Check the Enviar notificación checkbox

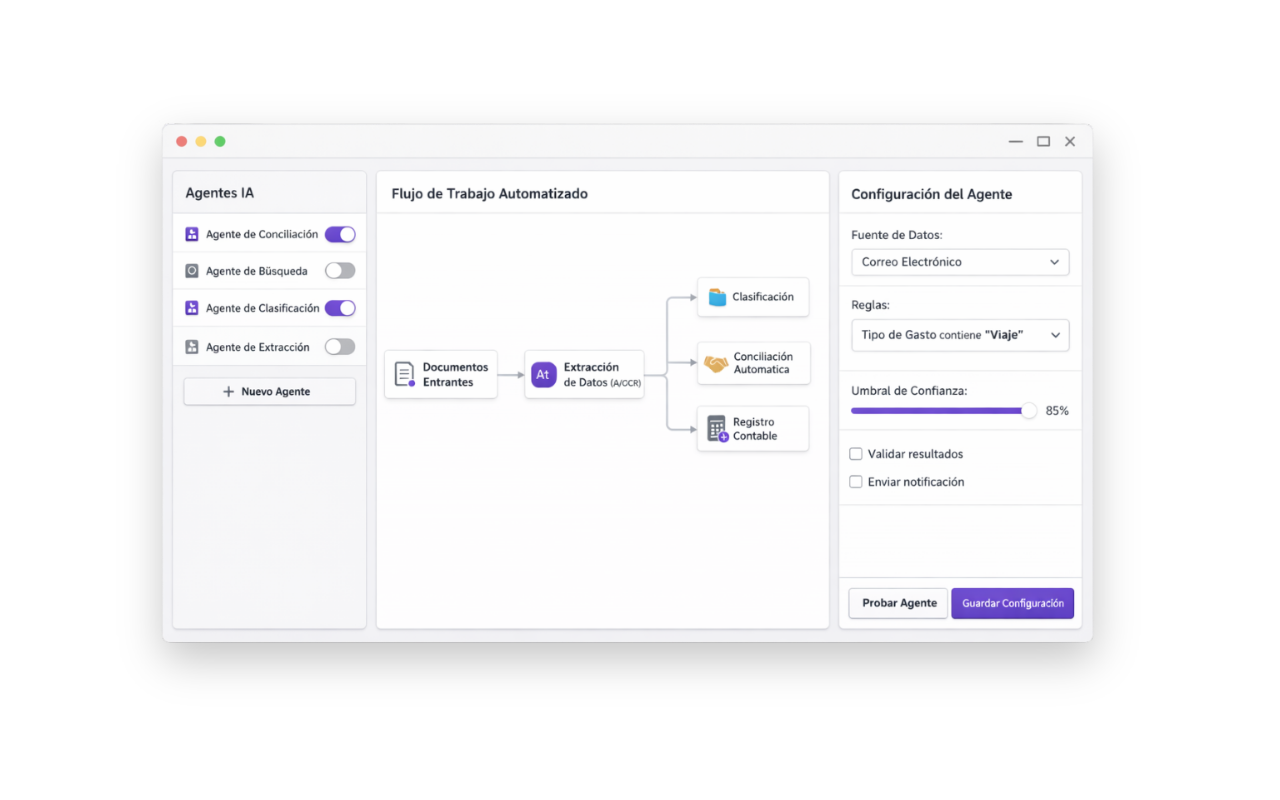[856, 482]
